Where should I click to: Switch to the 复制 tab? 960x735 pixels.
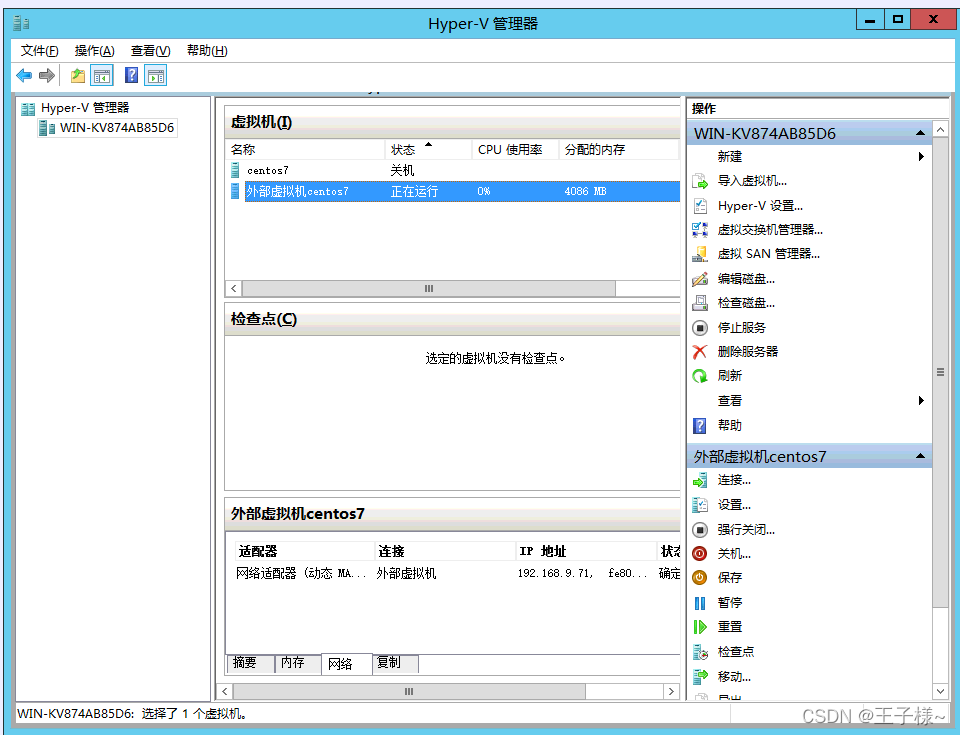tap(396, 663)
